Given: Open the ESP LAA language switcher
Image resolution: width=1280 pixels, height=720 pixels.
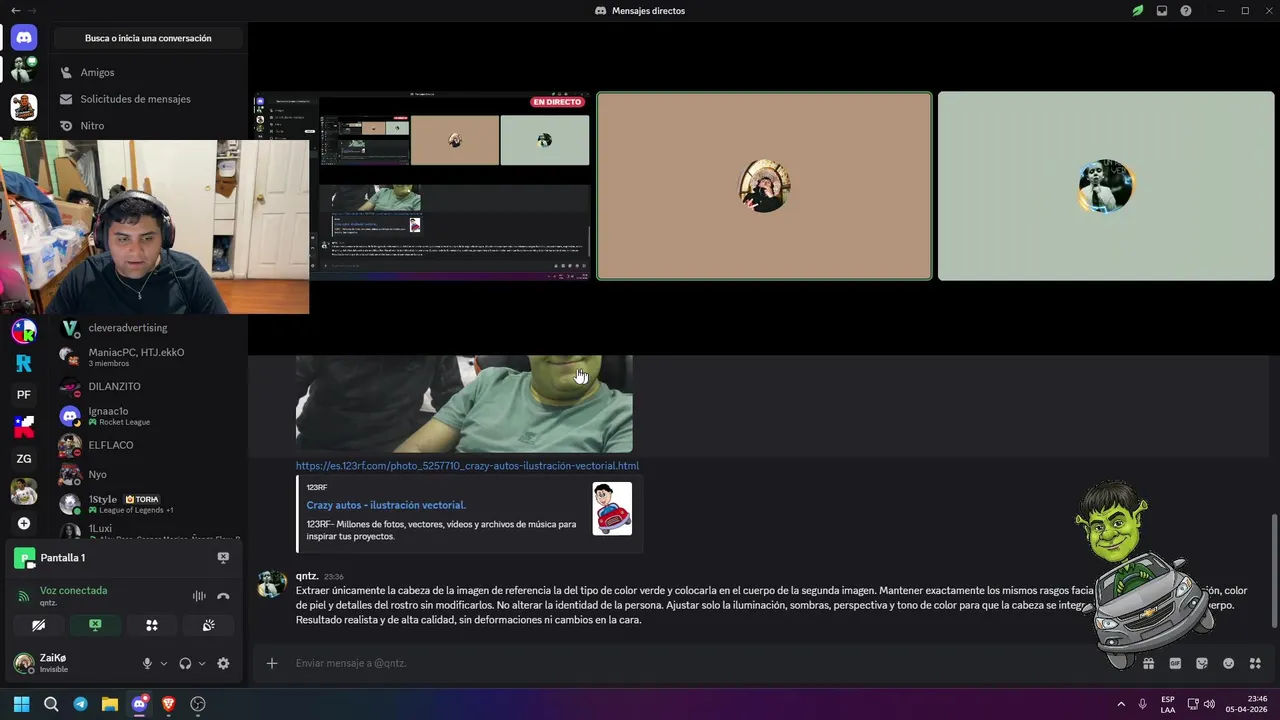Looking at the screenshot, I should pos(1168,704).
